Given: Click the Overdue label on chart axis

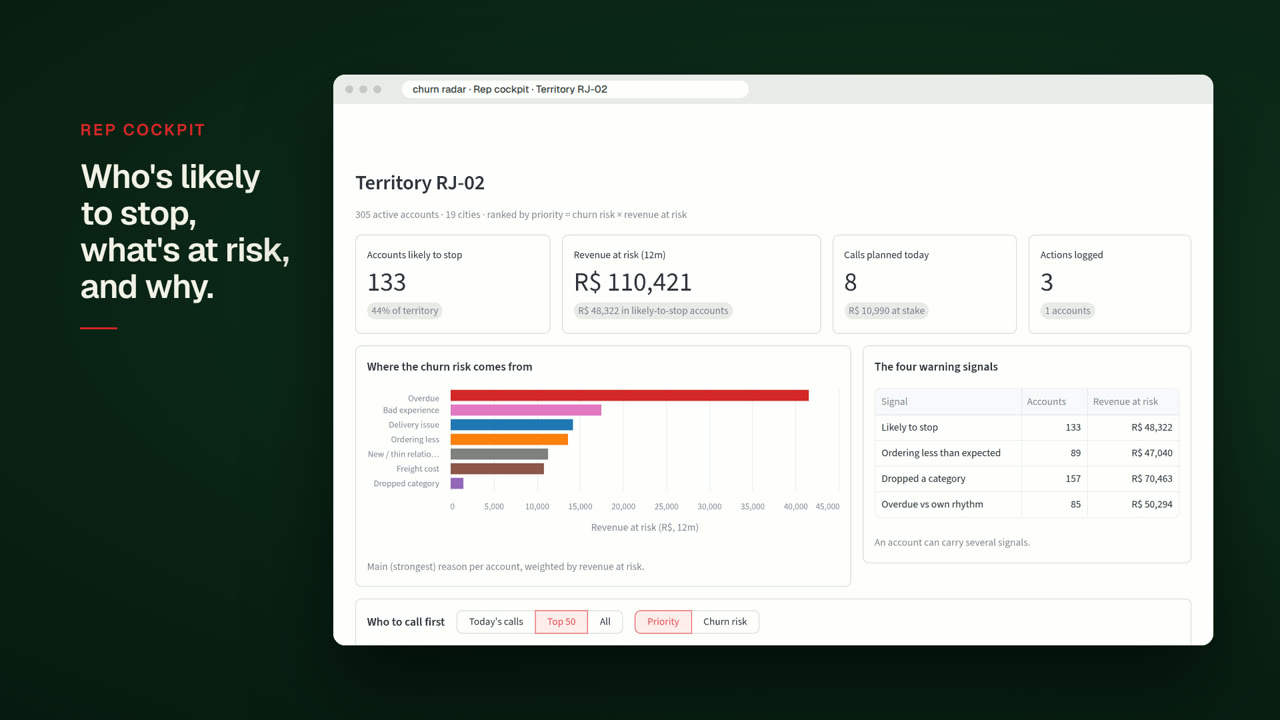Looking at the screenshot, I should pyautogui.click(x=423, y=398).
